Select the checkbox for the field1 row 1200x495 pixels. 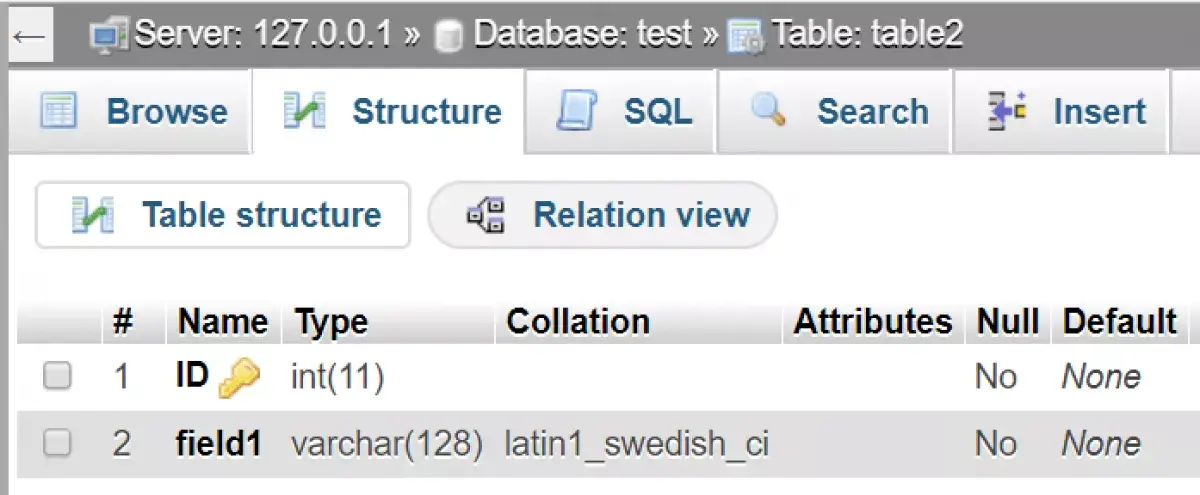tap(58, 443)
